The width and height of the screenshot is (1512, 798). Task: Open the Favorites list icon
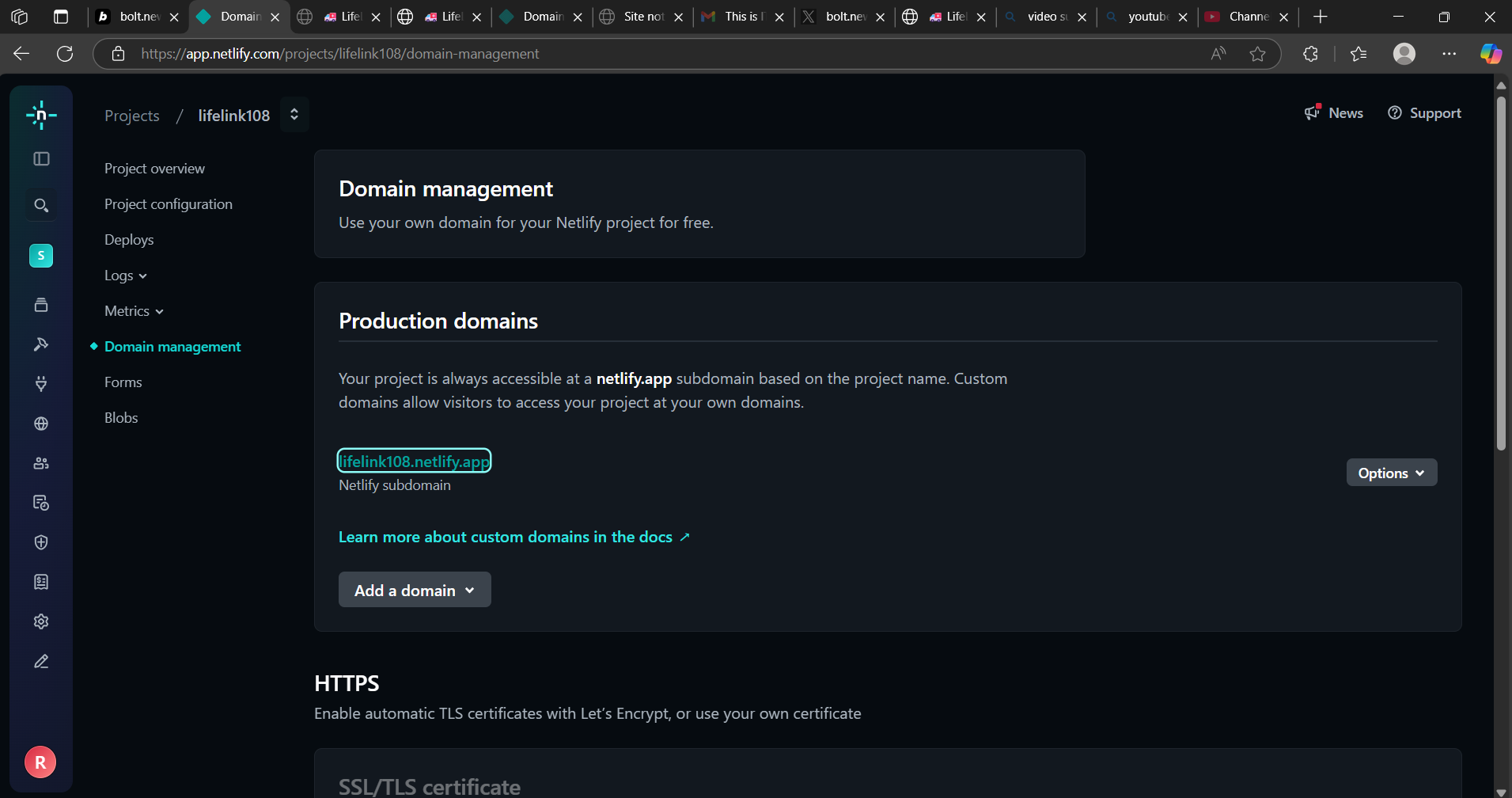[1359, 54]
